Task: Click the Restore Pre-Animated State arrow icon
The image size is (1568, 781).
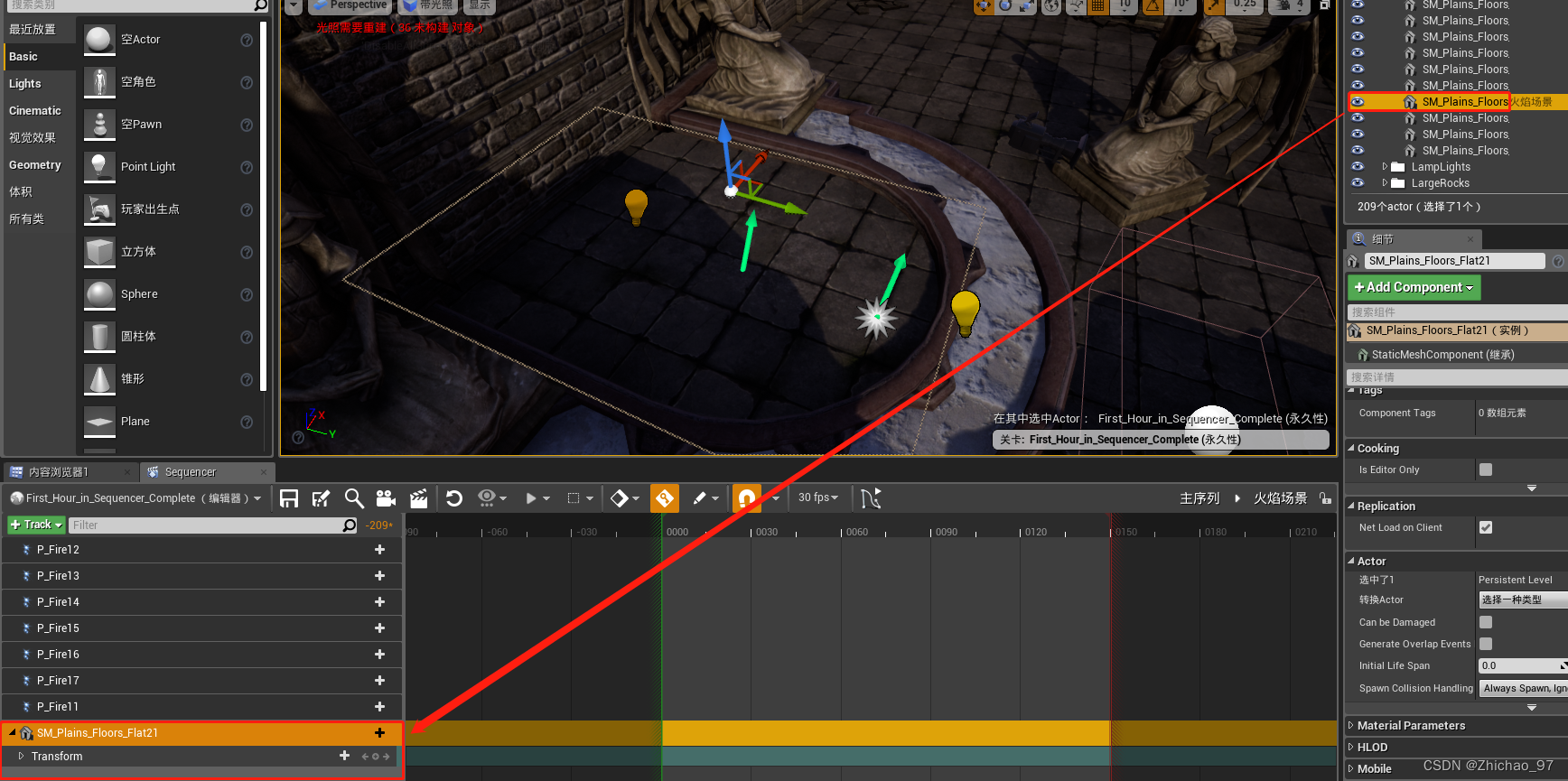Action: (454, 498)
